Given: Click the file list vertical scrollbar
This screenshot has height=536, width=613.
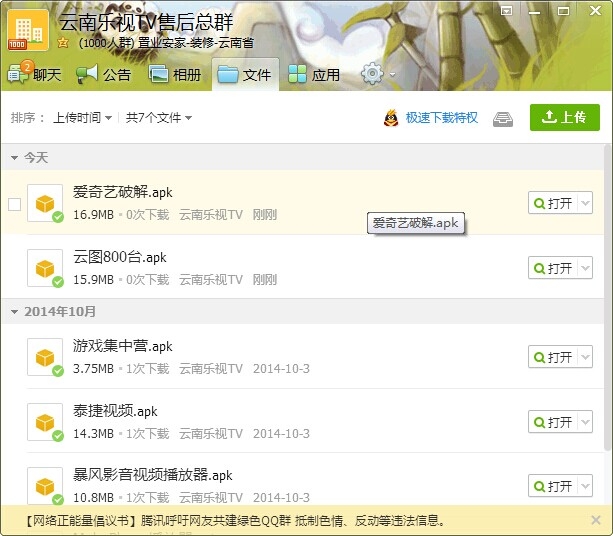Looking at the screenshot, I should click(607, 297).
